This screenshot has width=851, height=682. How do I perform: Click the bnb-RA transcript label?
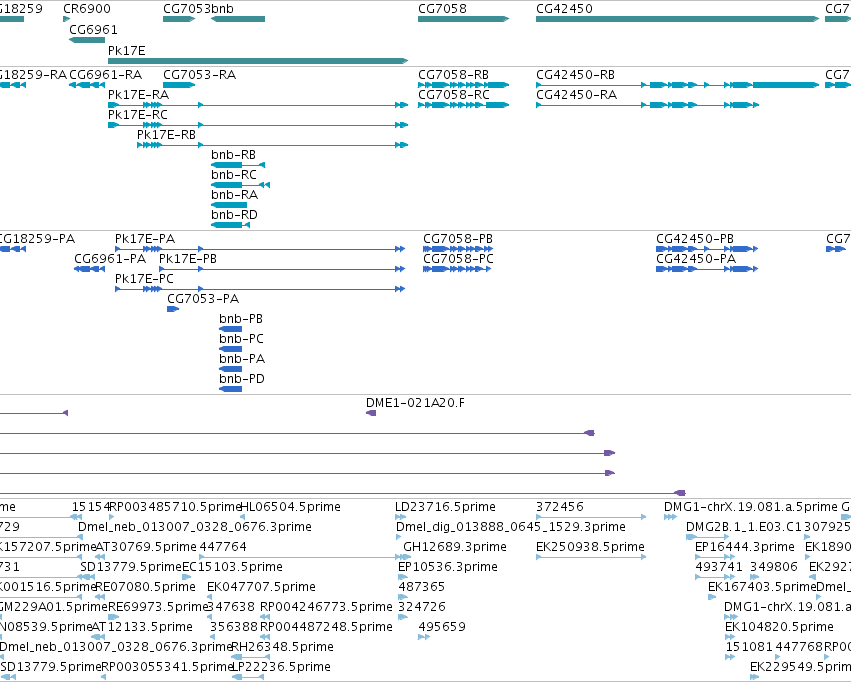coord(234,195)
